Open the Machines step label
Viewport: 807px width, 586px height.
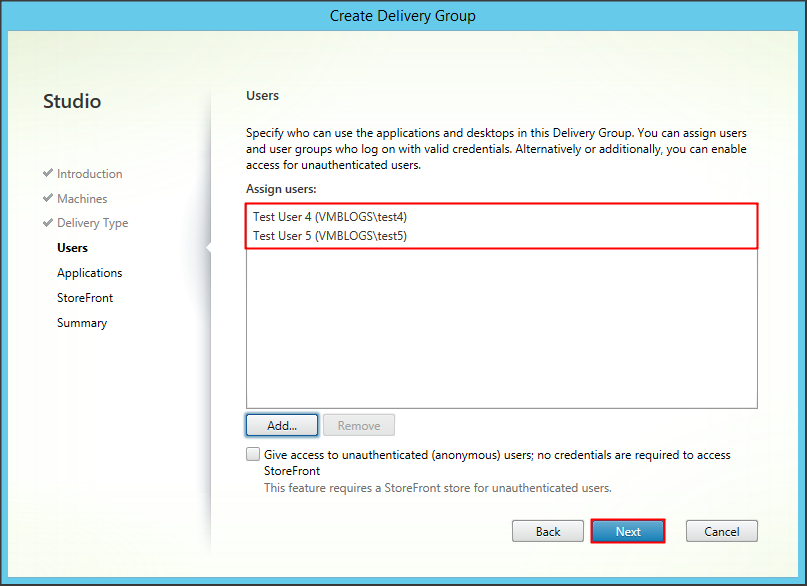coord(82,199)
